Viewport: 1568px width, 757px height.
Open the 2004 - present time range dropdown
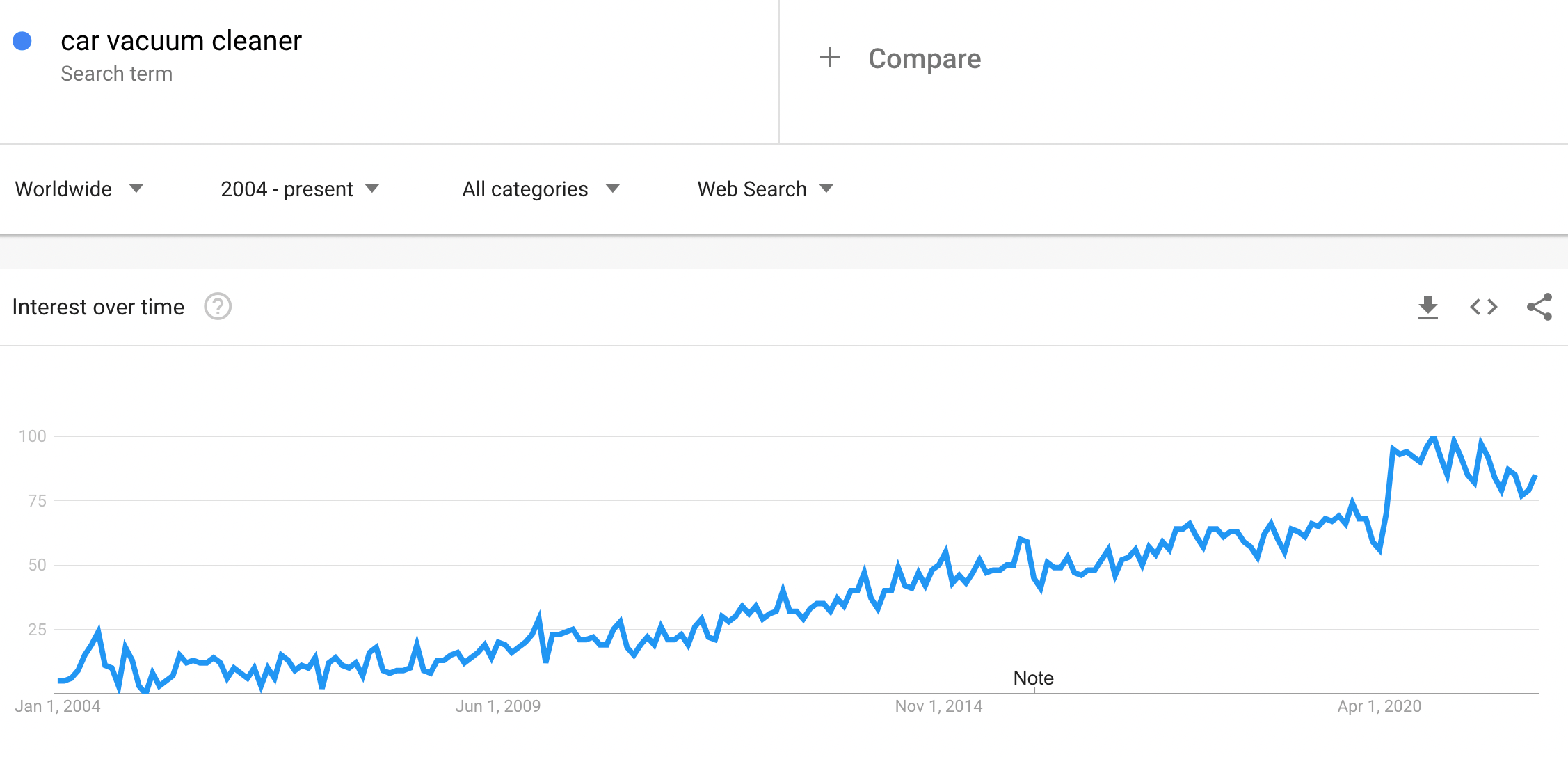click(299, 189)
